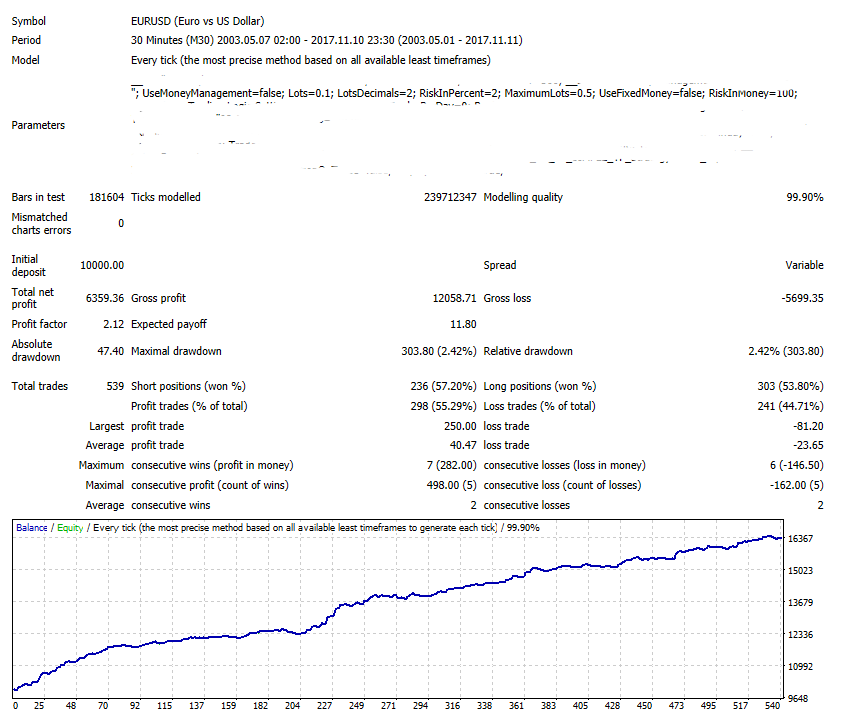Click Maximal drawdown value 303.80 (2.42%)
This screenshot has width=841, height=718.
click(439, 351)
